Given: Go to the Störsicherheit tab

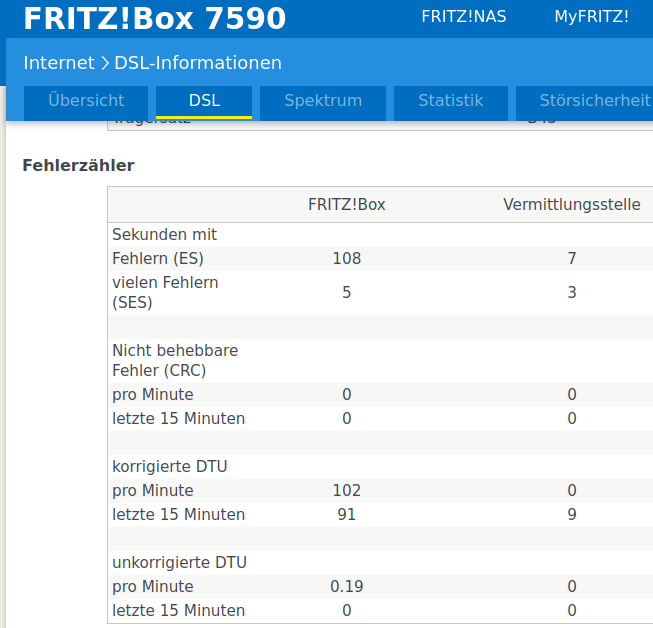Looking at the screenshot, I should point(585,103).
